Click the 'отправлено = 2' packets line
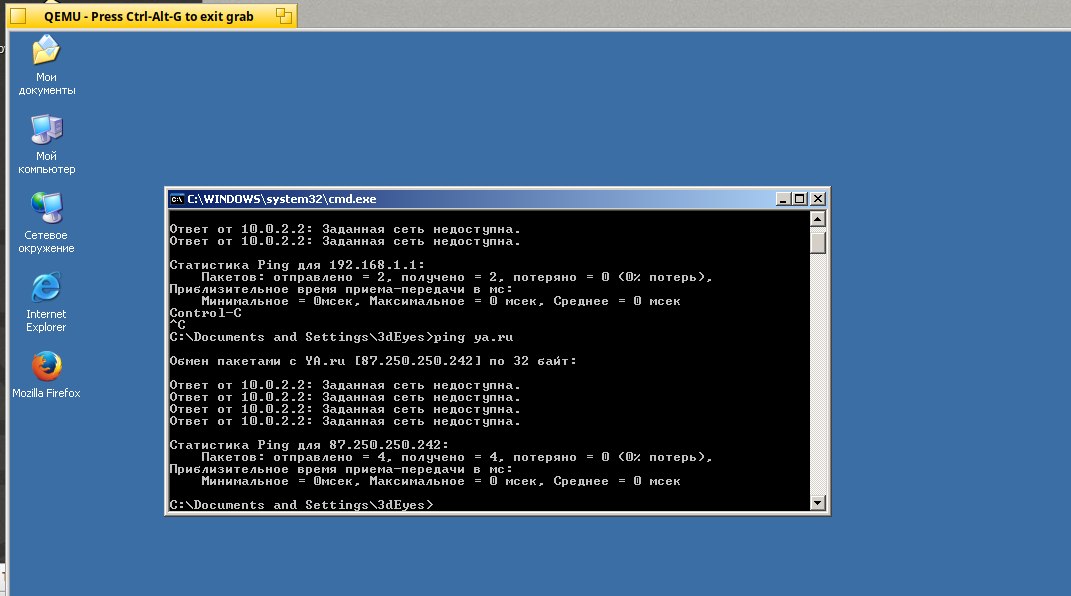The height and width of the screenshot is (596, 1071). tap(457, 277)
